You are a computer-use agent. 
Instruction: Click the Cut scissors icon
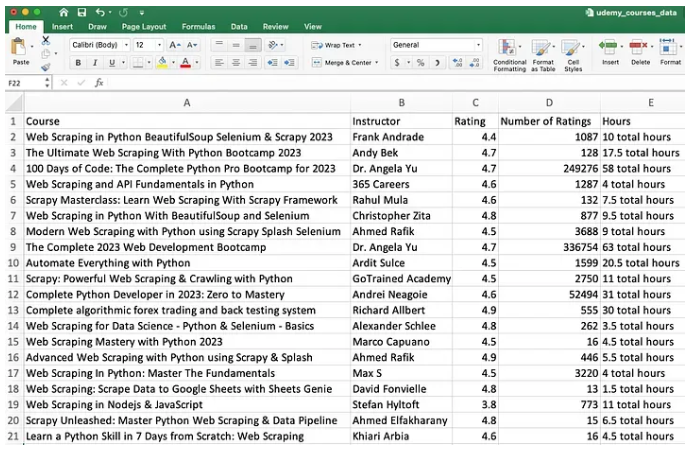pyautogui.click(x=46, y=41)
